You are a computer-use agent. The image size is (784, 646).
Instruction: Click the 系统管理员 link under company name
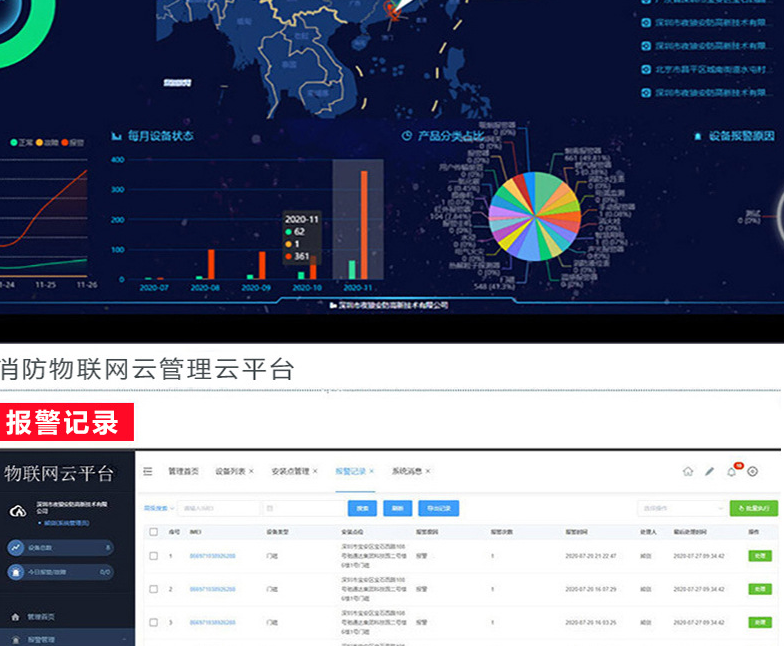click(66, 523)
